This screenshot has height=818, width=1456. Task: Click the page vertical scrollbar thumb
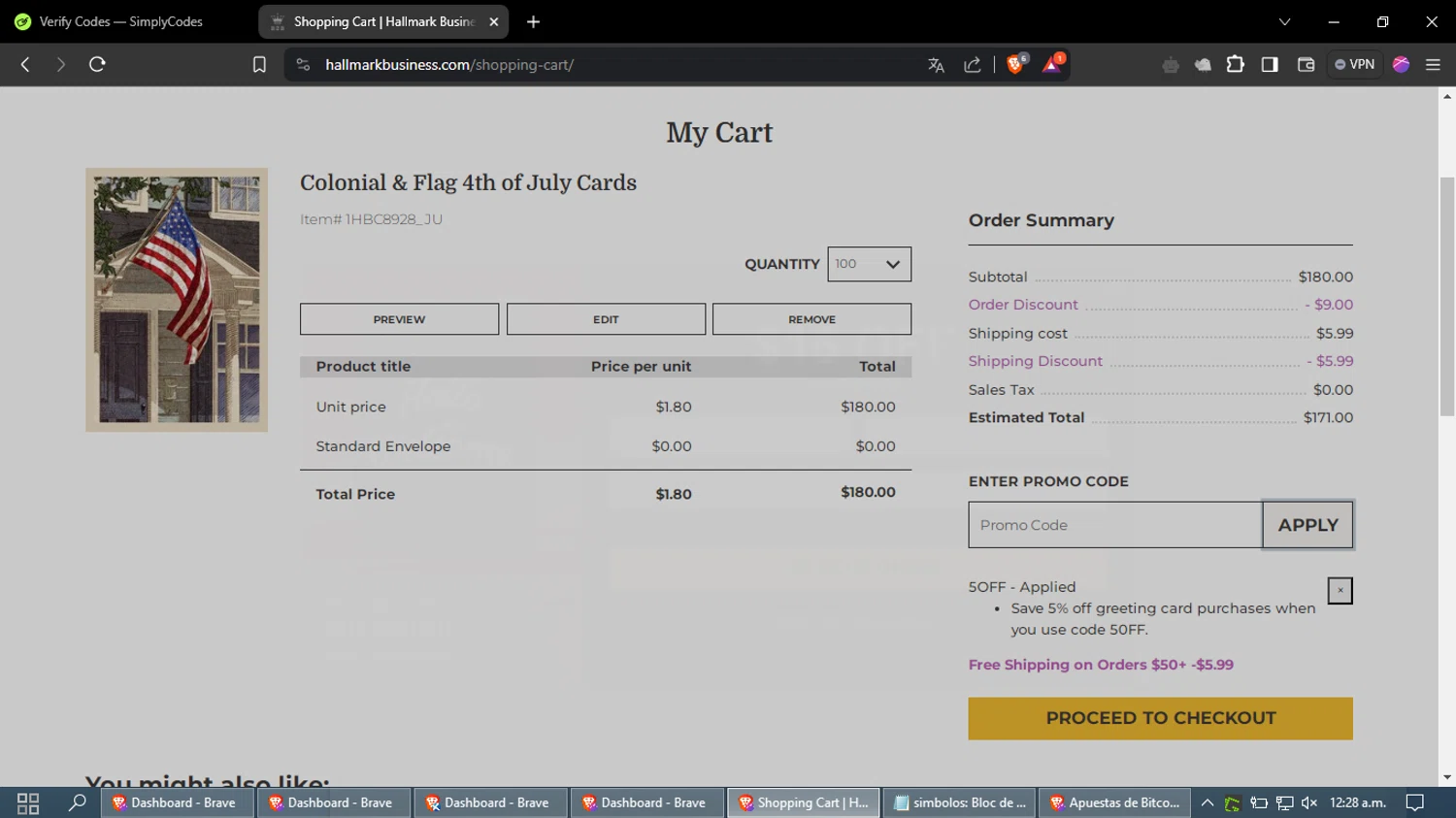coord(1446,296)
